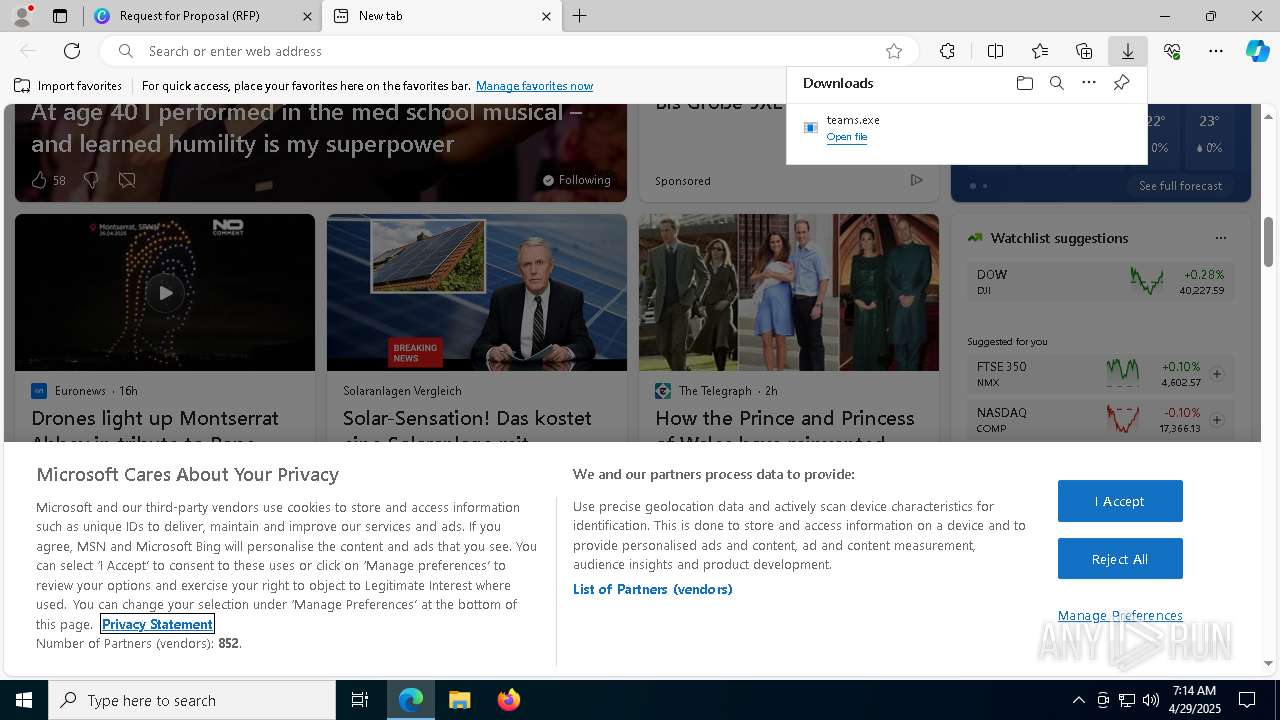1280x720 pixels.
Task: Open List of Partners (vendors) link
Action: coord(653,589)
